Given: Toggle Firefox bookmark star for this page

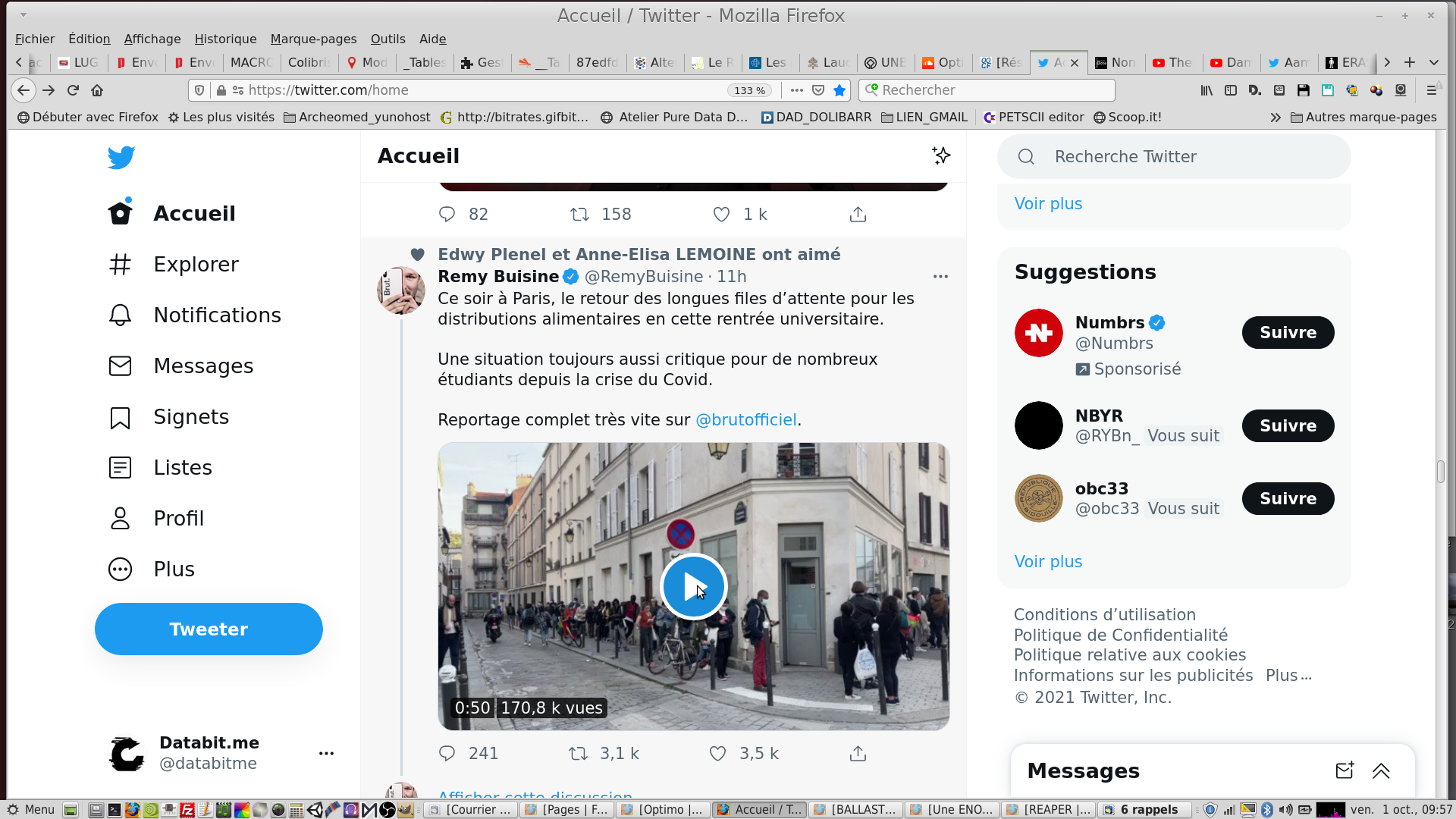Looking at the screenshot, I should click(x=839, y=90).
